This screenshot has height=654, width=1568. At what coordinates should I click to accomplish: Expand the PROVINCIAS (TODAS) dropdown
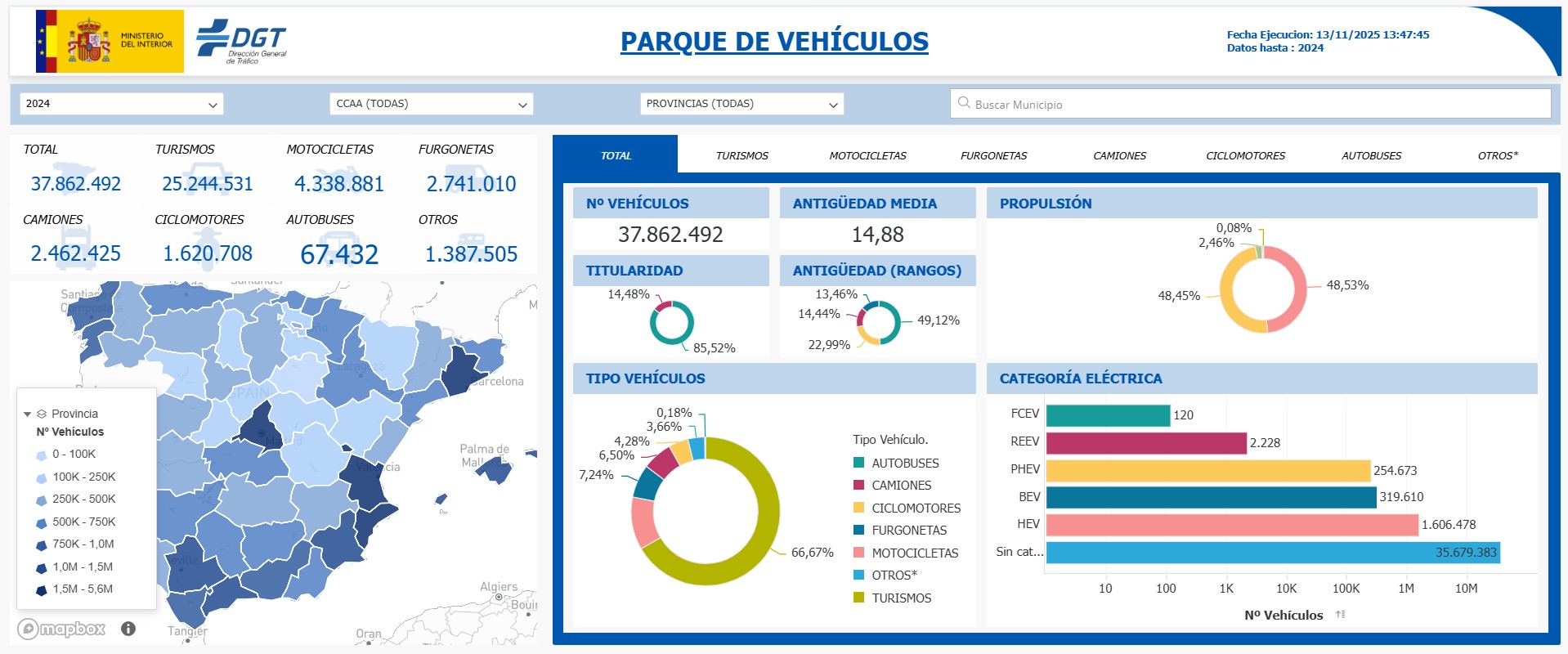click(741, 104)
